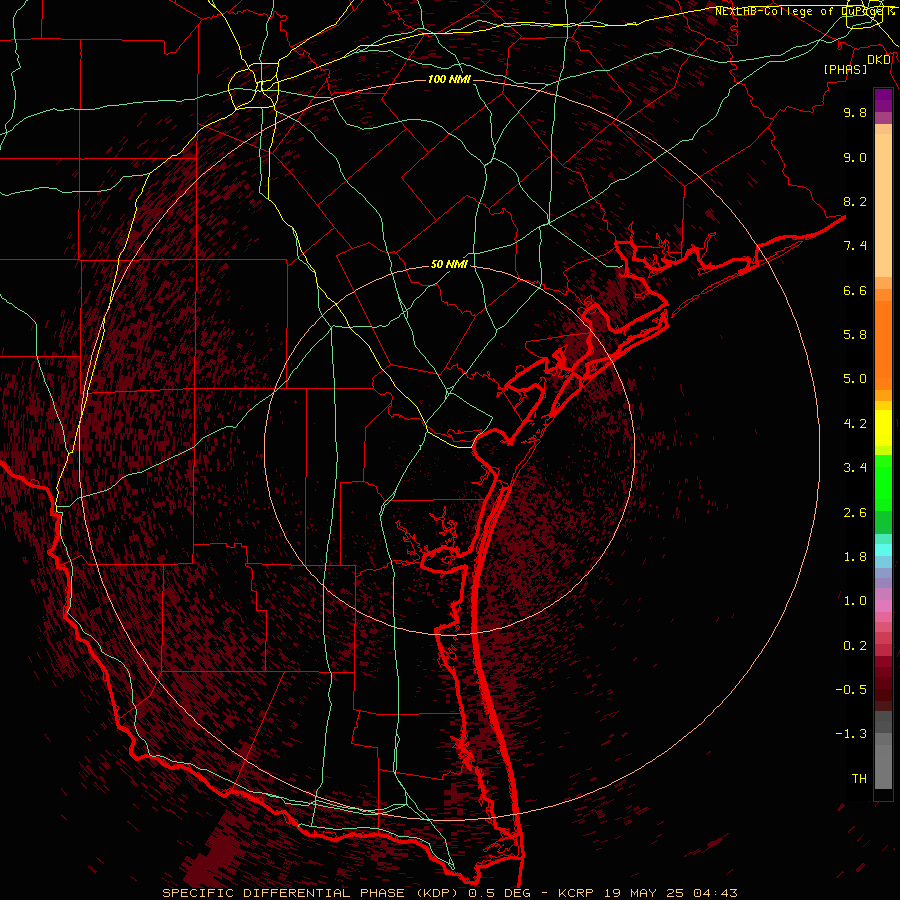
Task: Click the '19 MAY 25' date text
Action: [x=644, y=893]
